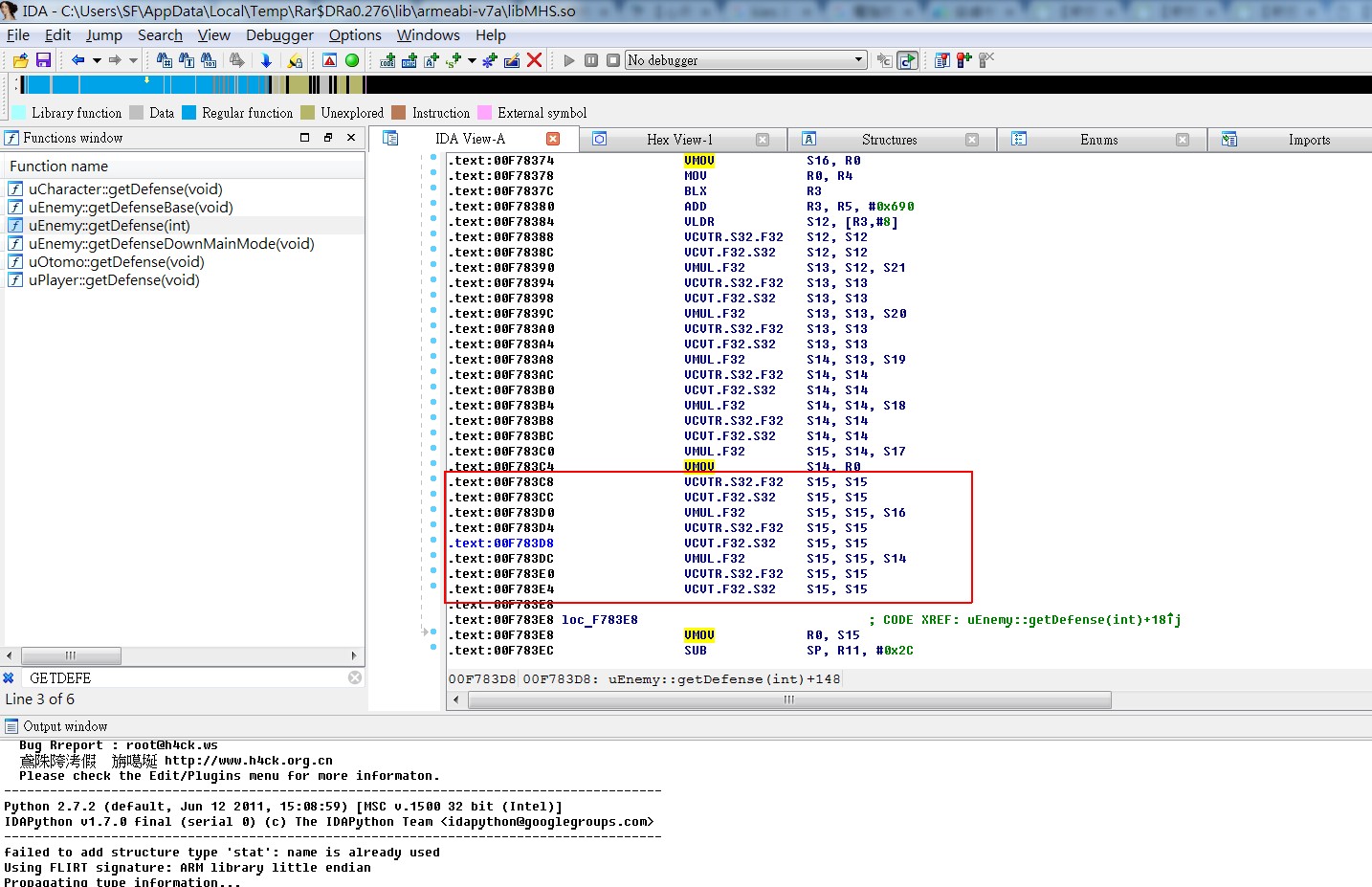The image size is (1372, 887).
Task: Open the Jump menu
Action: click(x=104, y=35)
